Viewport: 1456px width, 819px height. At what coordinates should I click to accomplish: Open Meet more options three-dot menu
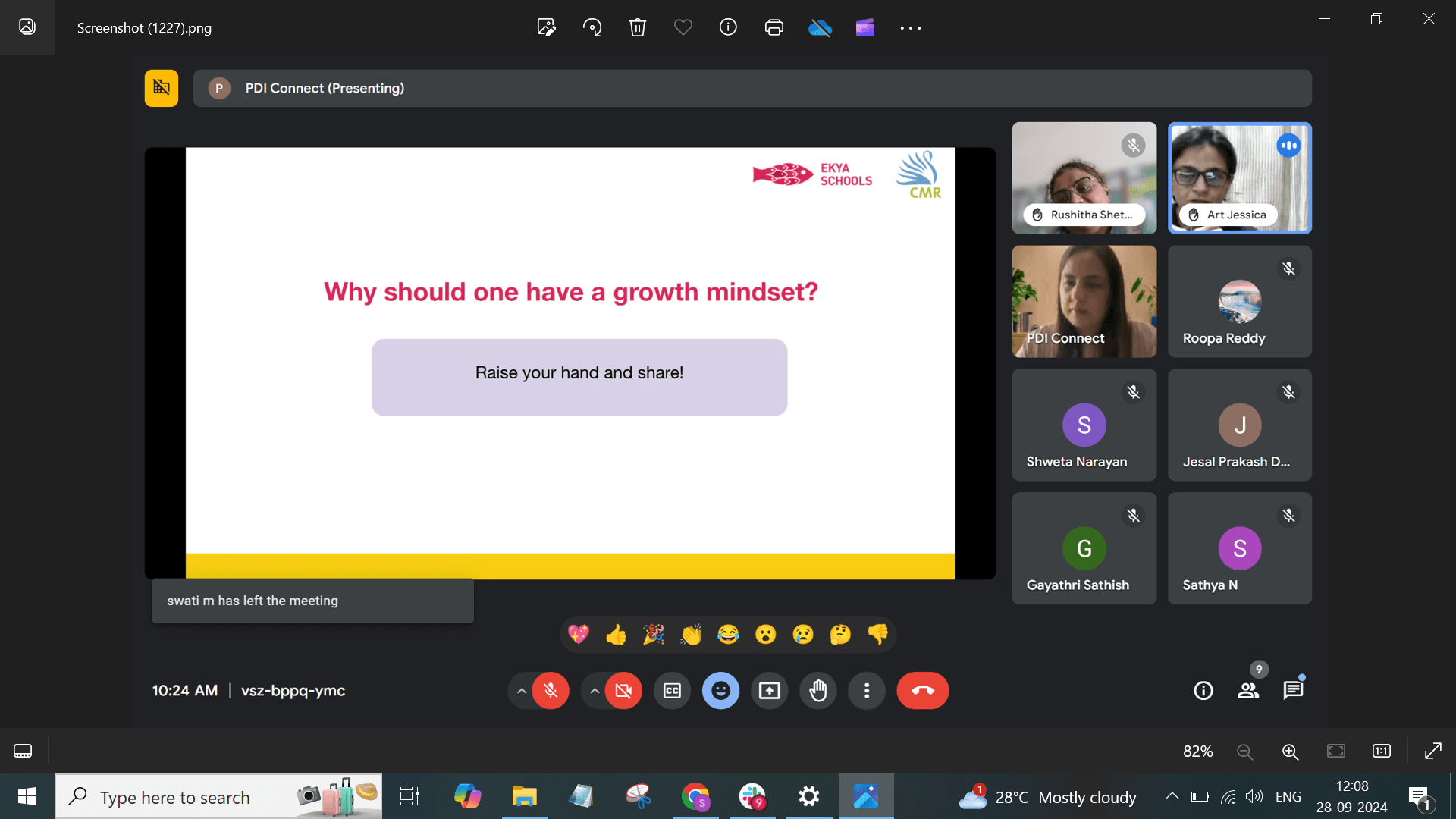(867, 691)
